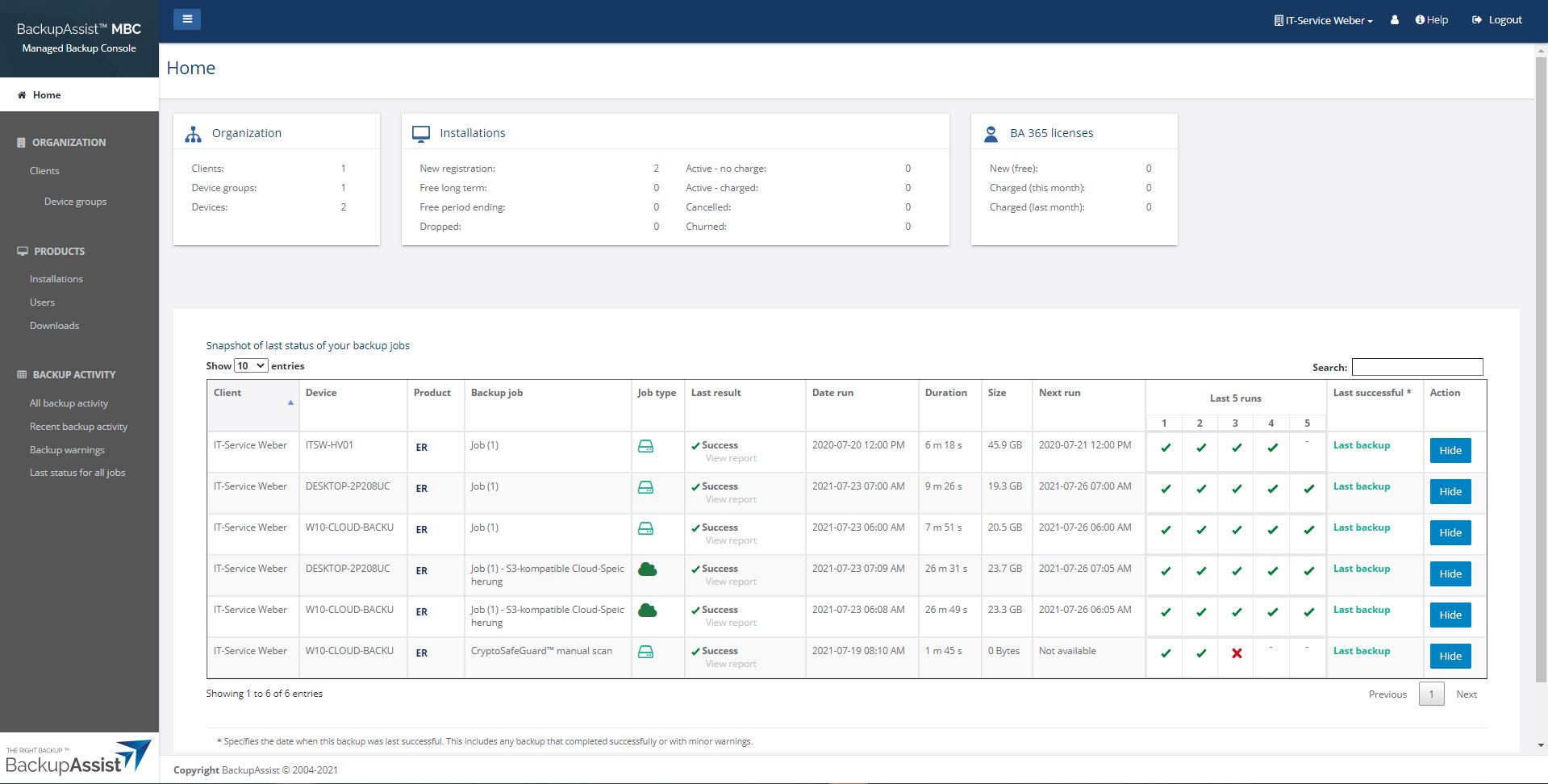
Task: Click the Installations monitor icon
Action: tap(421, 134)
